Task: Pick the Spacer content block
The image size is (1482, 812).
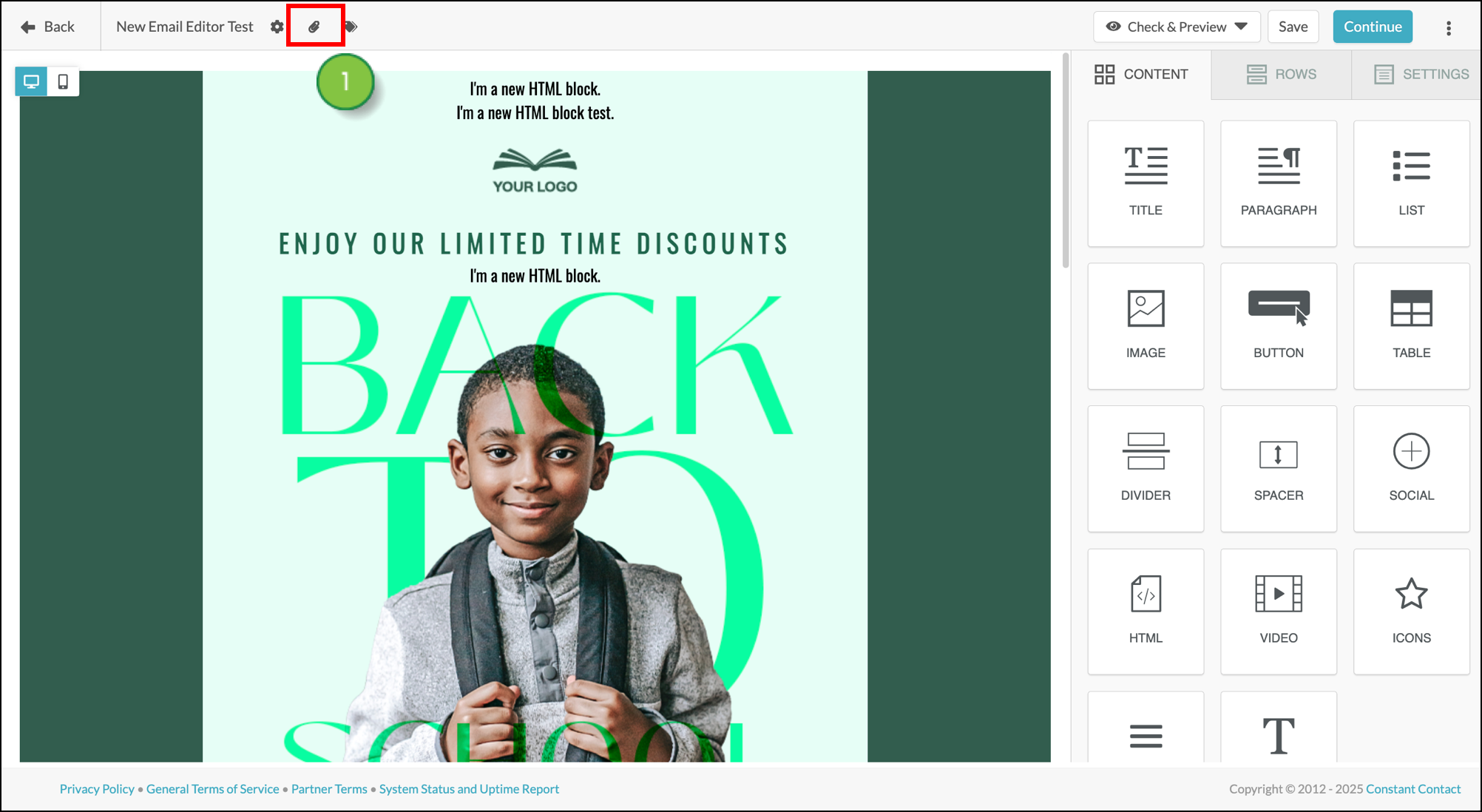Action: [1279, 469]
